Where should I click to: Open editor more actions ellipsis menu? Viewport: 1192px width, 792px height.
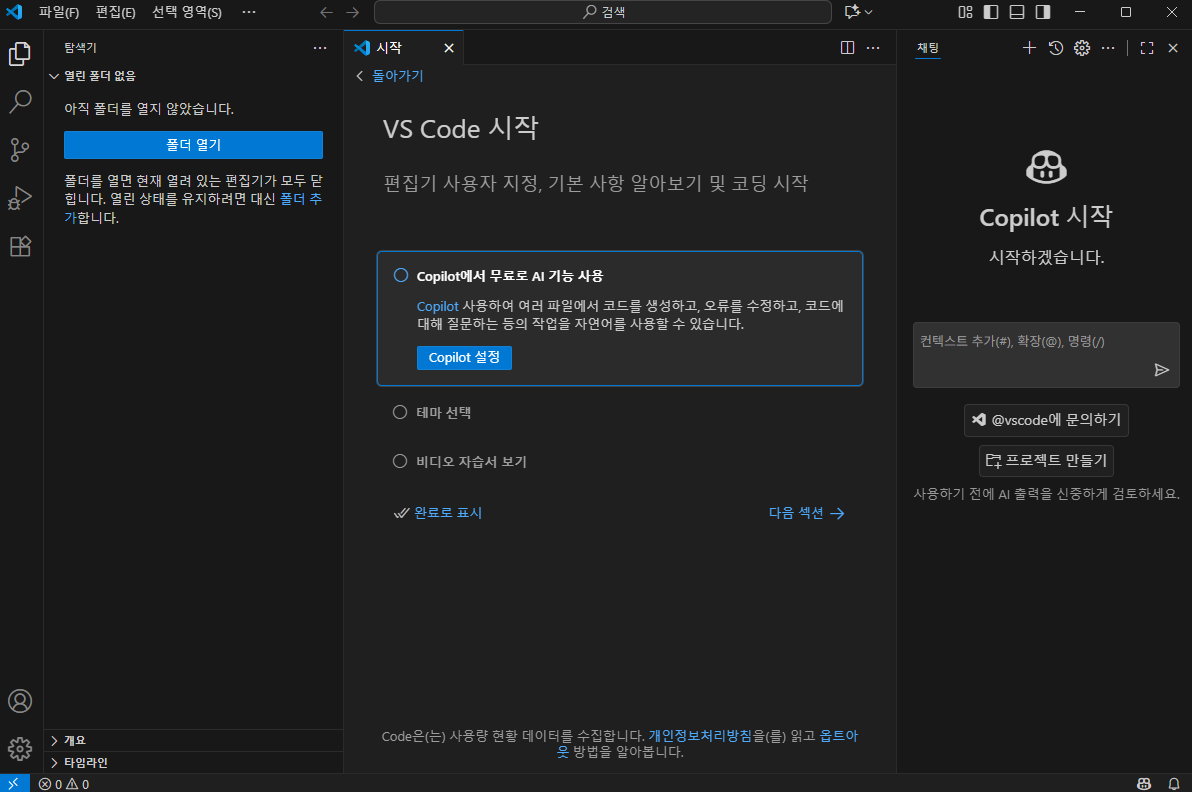point(873,48)
